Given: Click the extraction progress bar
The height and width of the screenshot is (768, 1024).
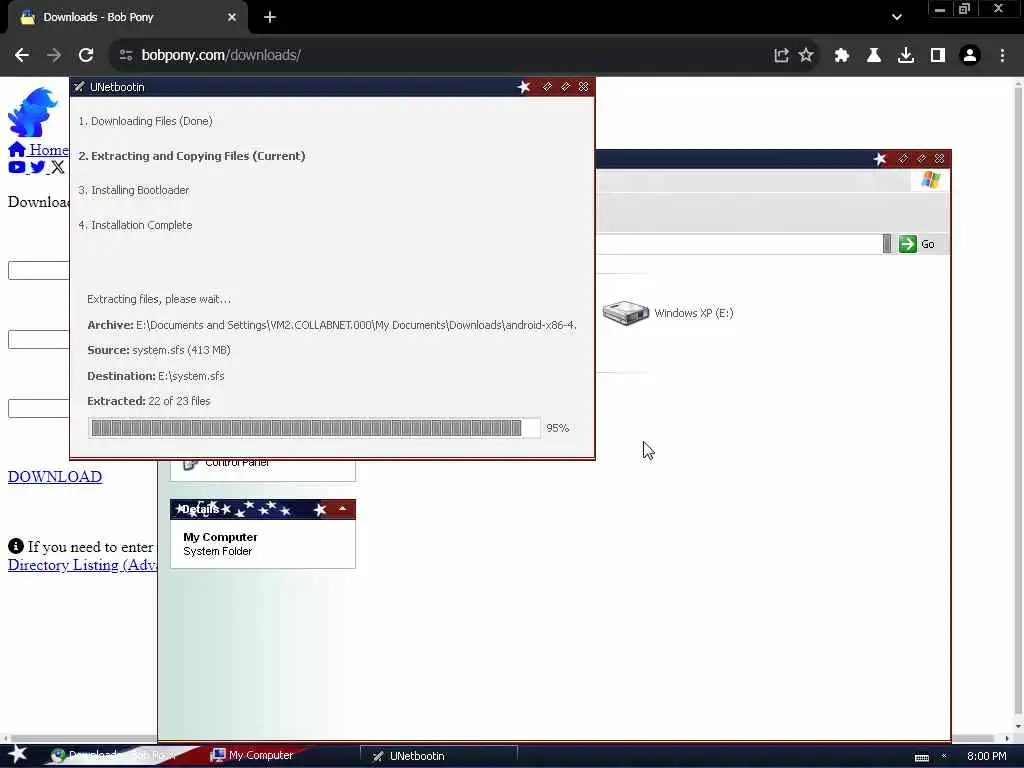Looking at the screenshot, I should (x=314, y=428).
